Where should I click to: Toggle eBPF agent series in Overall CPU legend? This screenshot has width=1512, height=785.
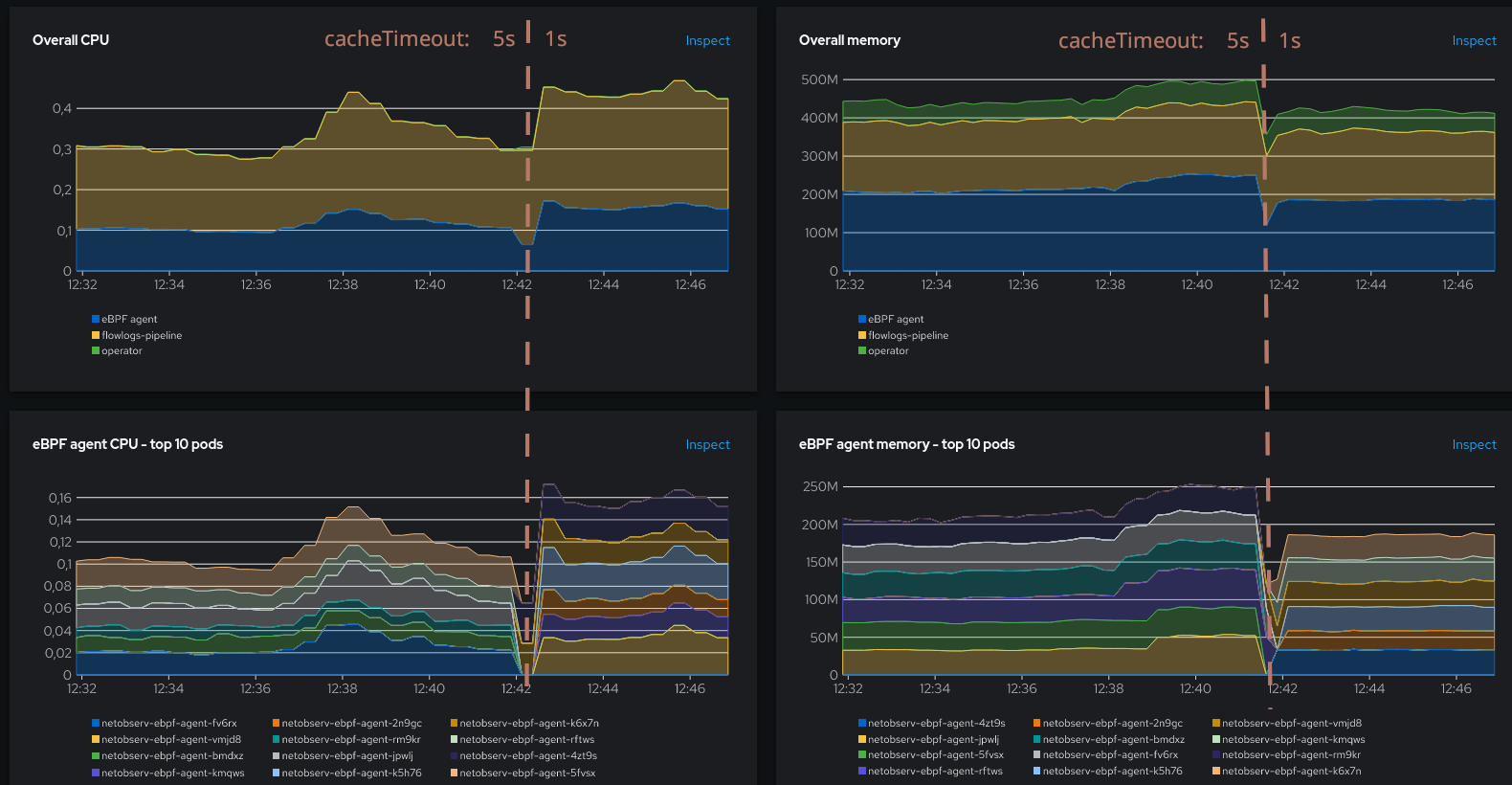[124, 319]
